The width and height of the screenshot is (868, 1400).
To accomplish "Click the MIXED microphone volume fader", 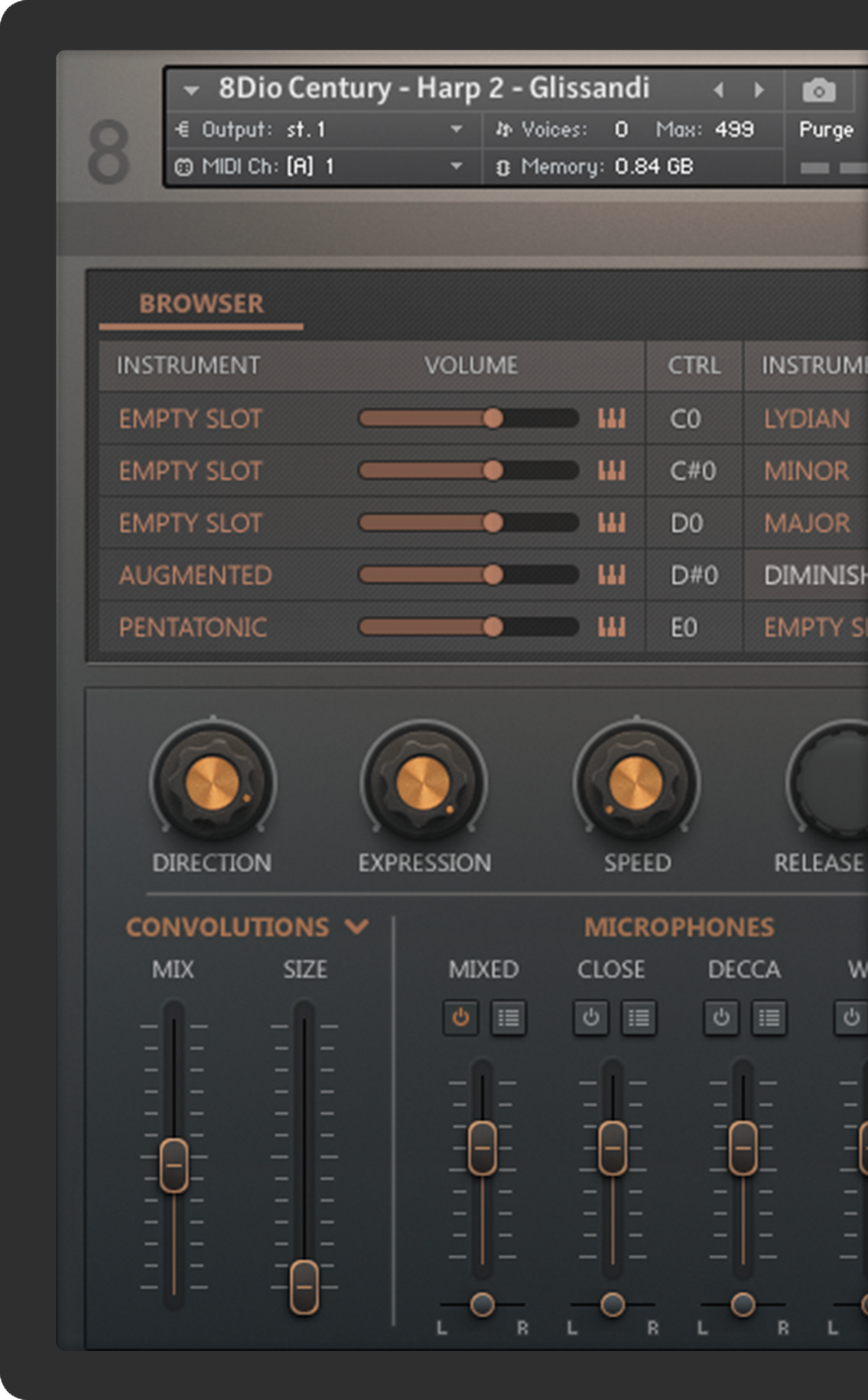I will [x=482, y=1148].
